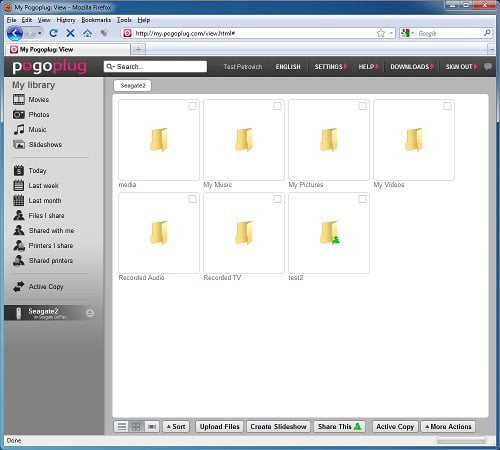
Task: Open the Settings dropdown in header
Action: tap(331, 67)
